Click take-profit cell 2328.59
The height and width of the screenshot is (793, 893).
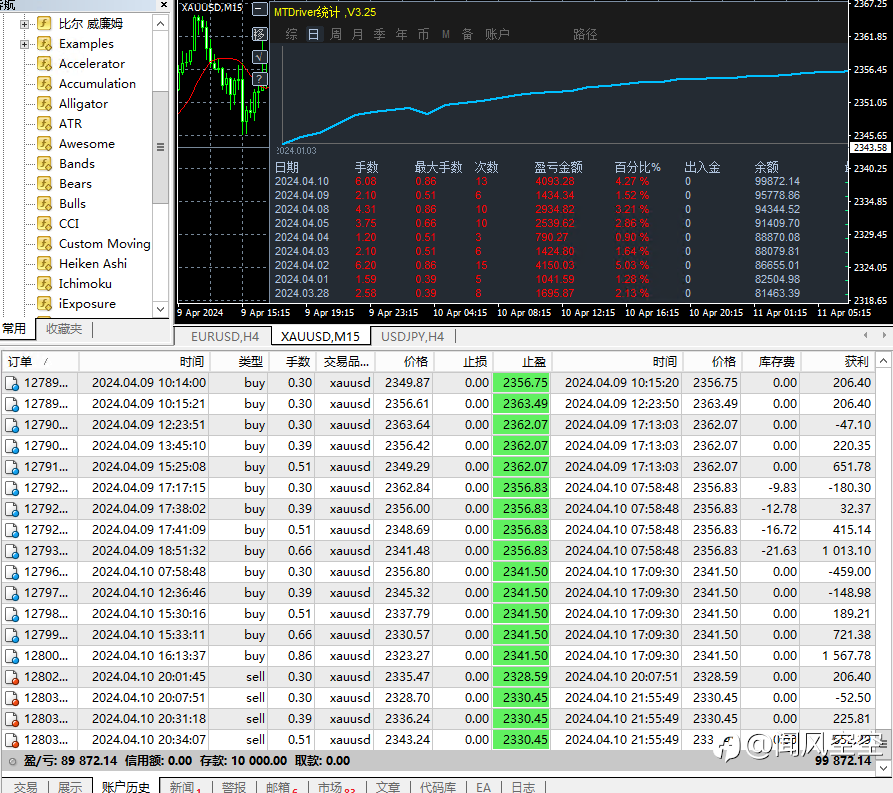pos(522,677)
